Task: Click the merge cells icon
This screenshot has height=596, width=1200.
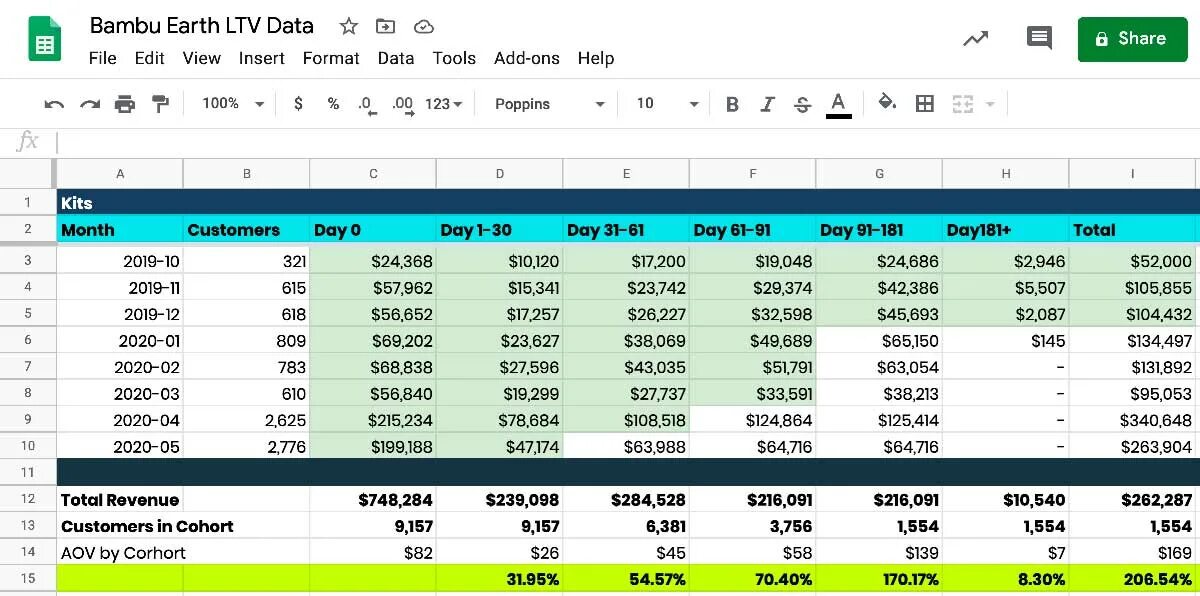Action: 962,104
